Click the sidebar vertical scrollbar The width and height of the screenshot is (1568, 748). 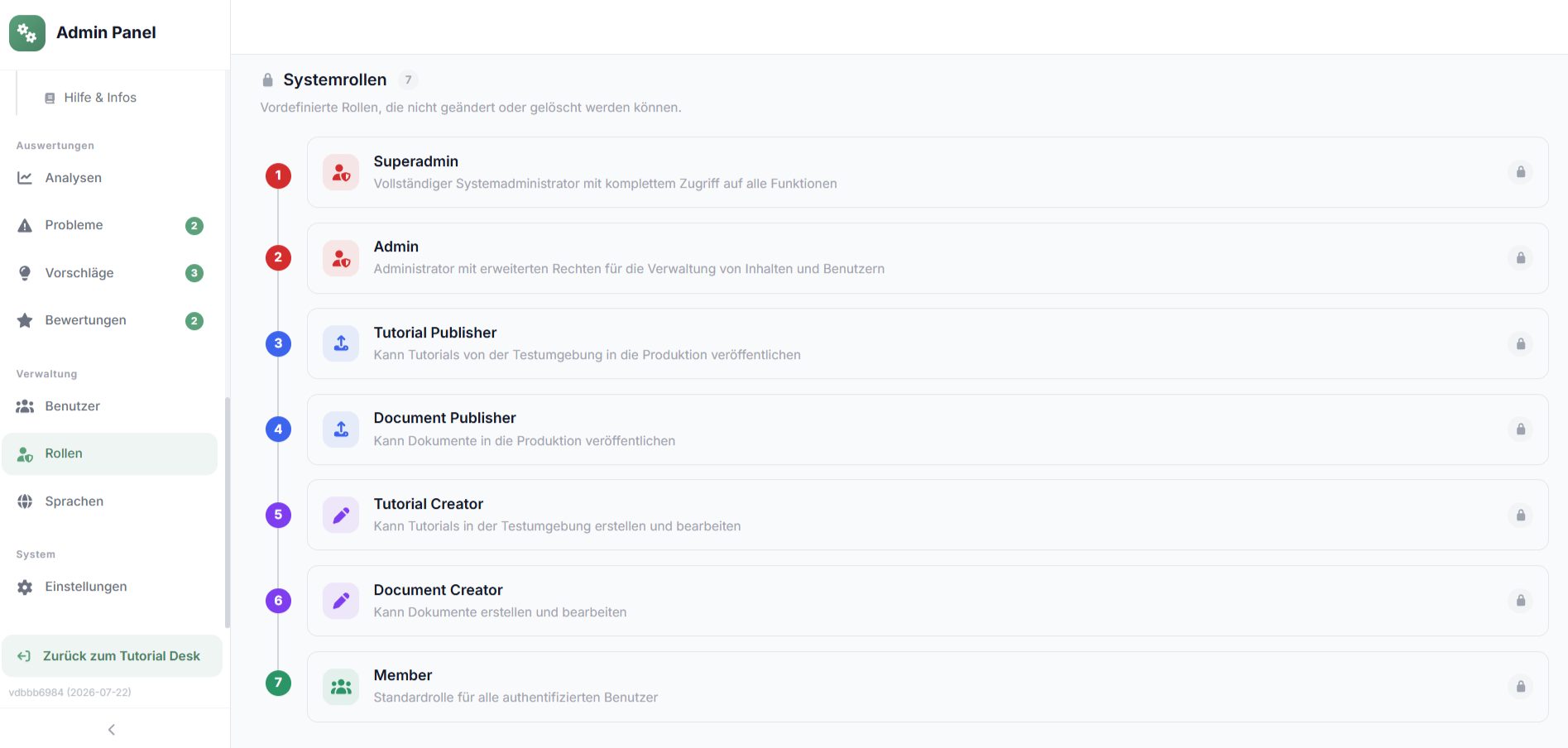click(228, 513)
